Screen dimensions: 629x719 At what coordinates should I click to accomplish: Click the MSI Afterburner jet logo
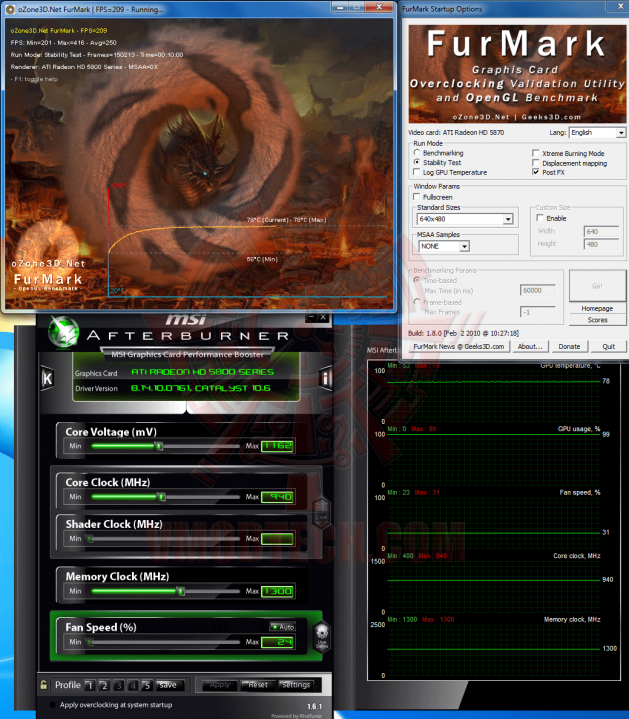click(x=64, y=332)
